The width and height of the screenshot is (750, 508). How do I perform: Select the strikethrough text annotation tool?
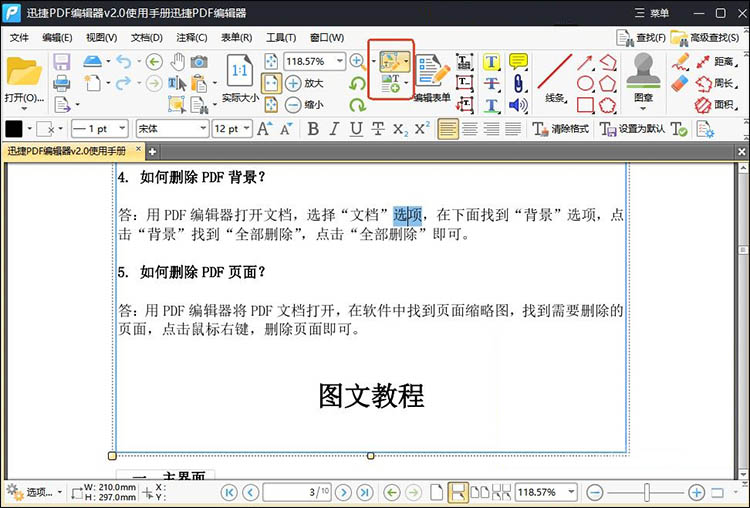pyautogui.click(x=491, y=83)
